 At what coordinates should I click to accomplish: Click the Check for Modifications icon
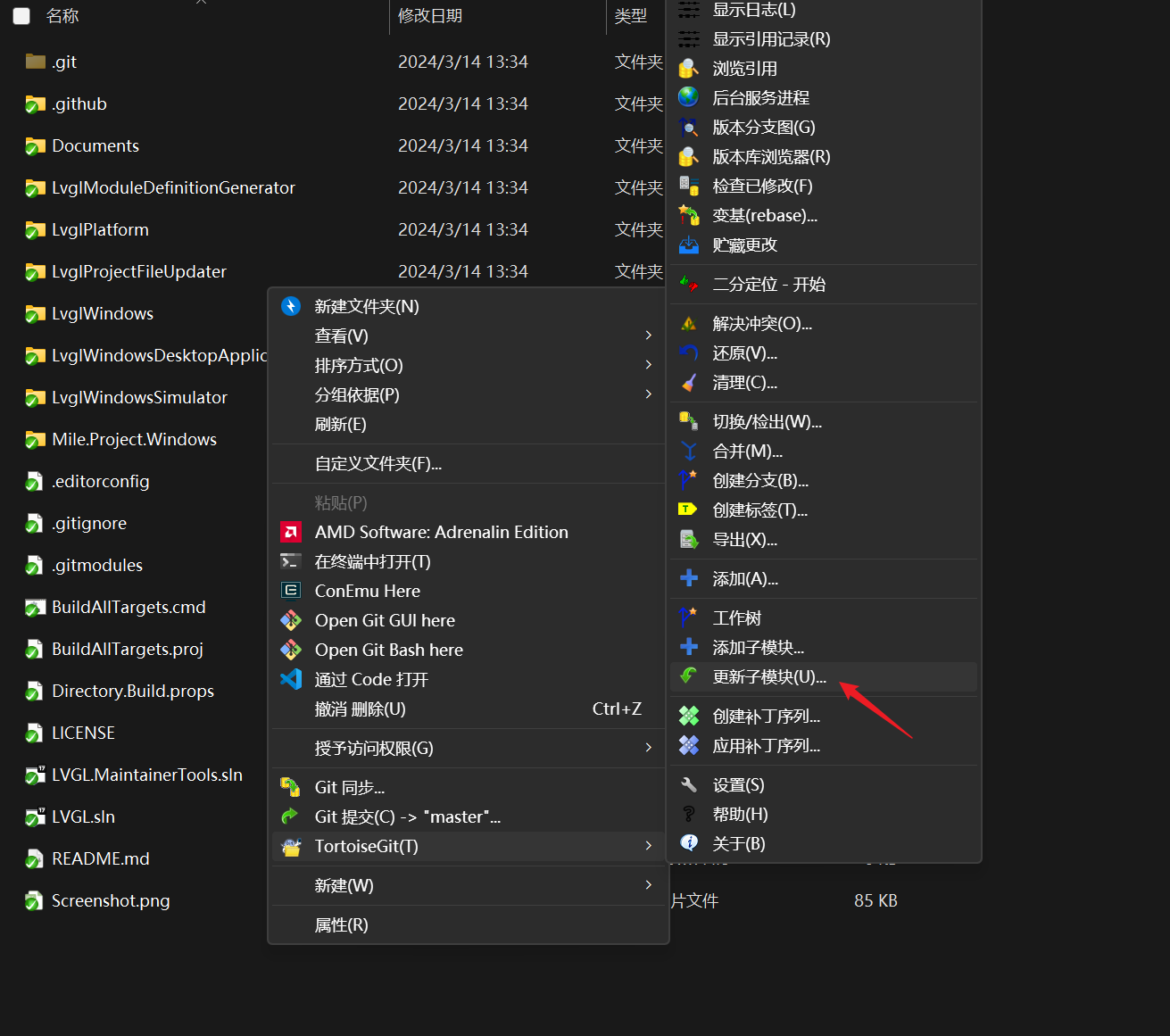(689, 186)
